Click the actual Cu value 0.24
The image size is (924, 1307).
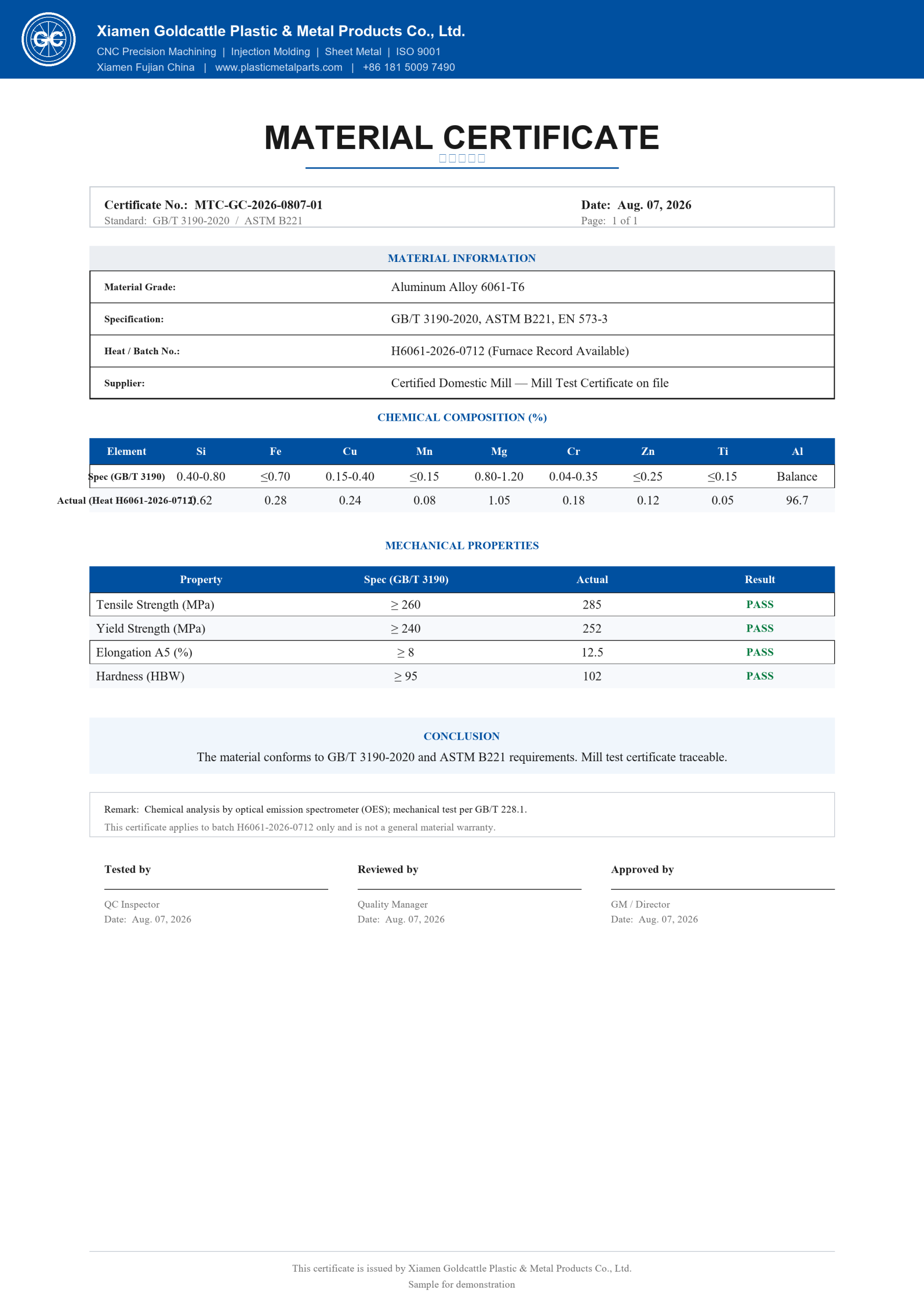pyautogui.click(x=350, y=500)
